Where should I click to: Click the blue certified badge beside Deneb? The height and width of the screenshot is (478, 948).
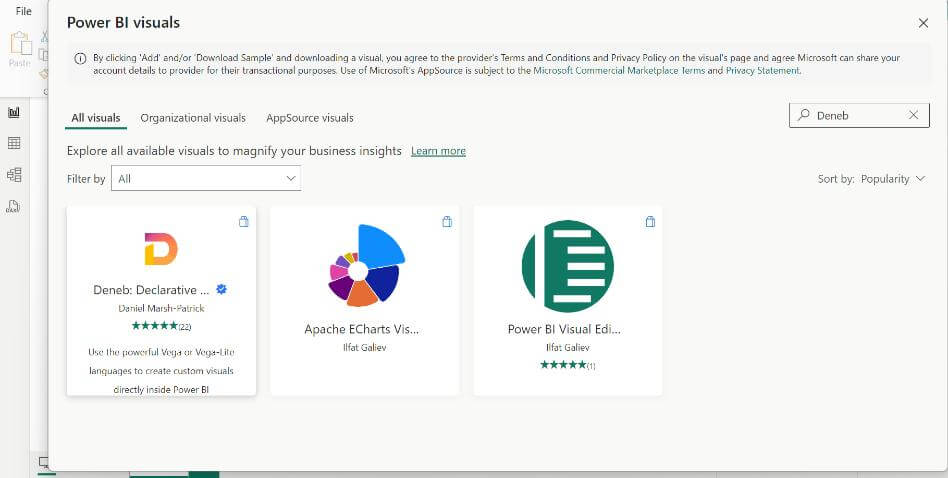coord(221,289)
